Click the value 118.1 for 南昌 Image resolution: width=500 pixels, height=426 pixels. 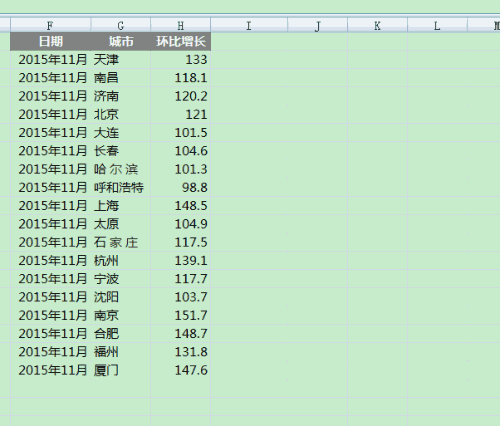(x=180, y=78)
